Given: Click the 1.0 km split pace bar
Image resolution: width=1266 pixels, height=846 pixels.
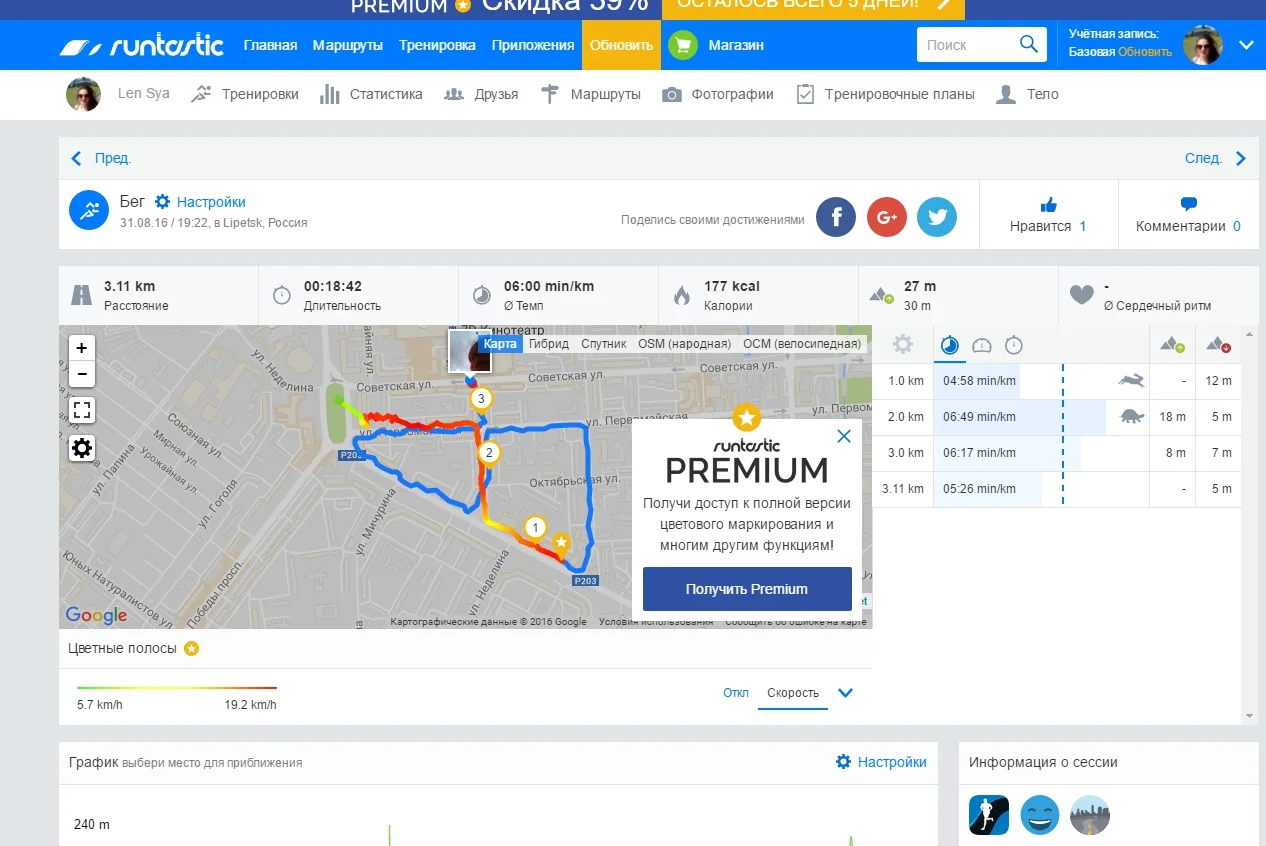Looking at the screenshot, I should (976, 381).
